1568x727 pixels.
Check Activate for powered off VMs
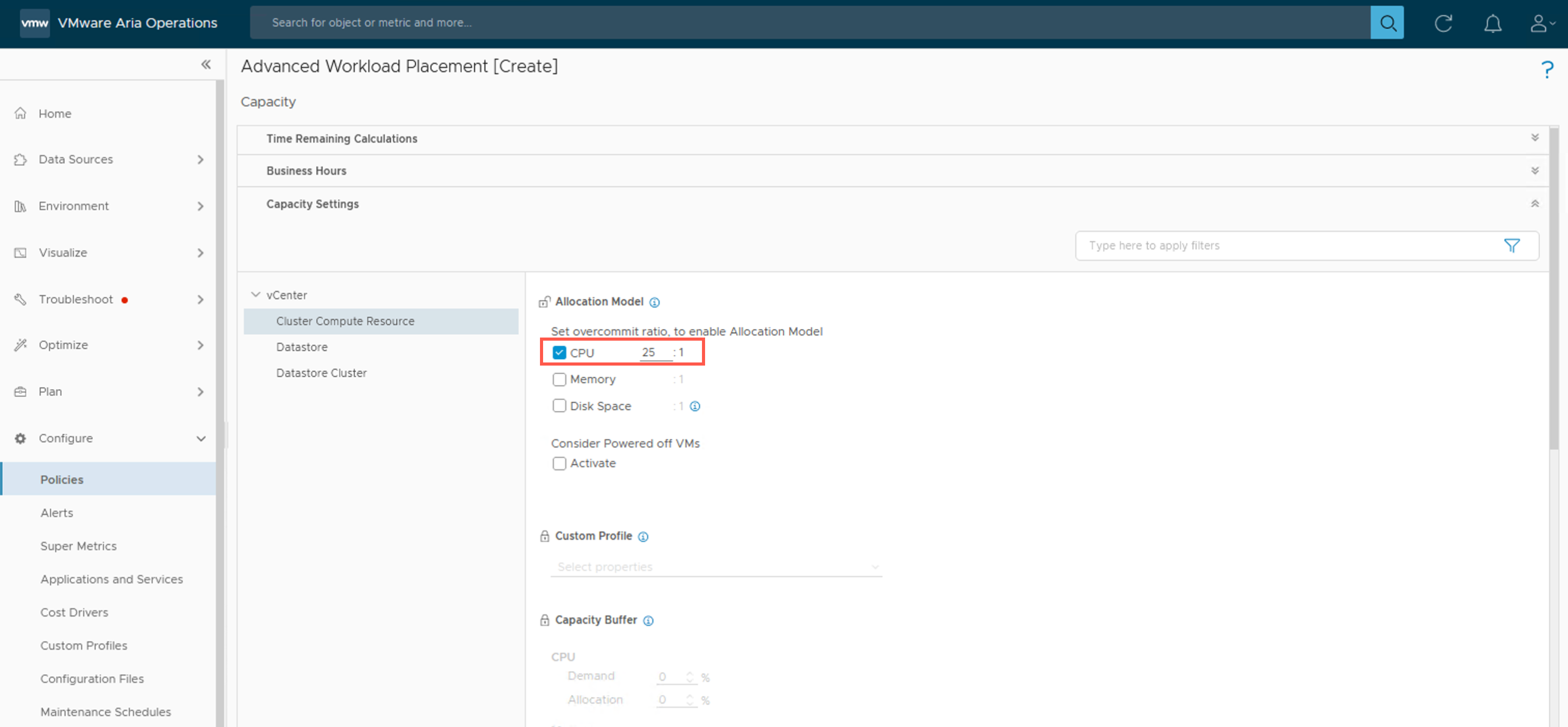click(559, 463)
